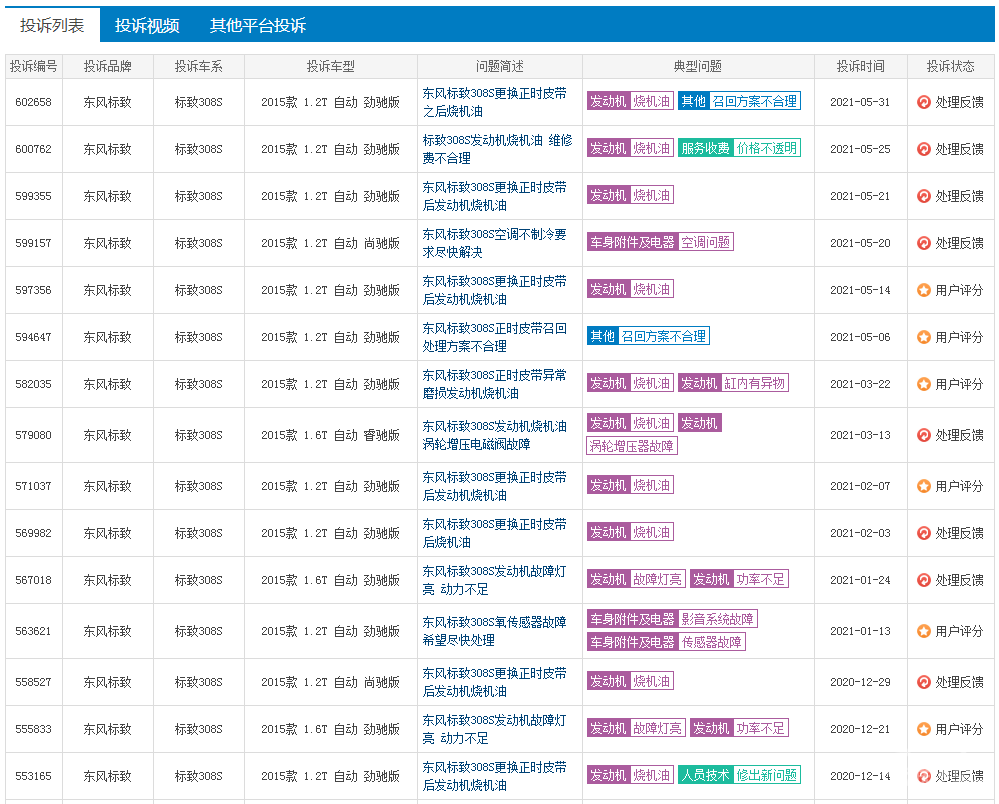Click 召回方案不合理 tag in complaint 602658 row
Viewport: 999px width, 804px height.
(x=754, y=101)
